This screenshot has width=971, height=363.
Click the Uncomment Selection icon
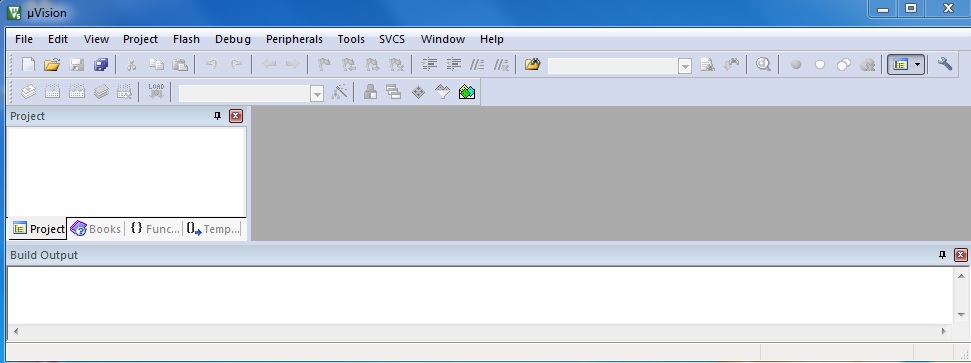coord(501,64)
